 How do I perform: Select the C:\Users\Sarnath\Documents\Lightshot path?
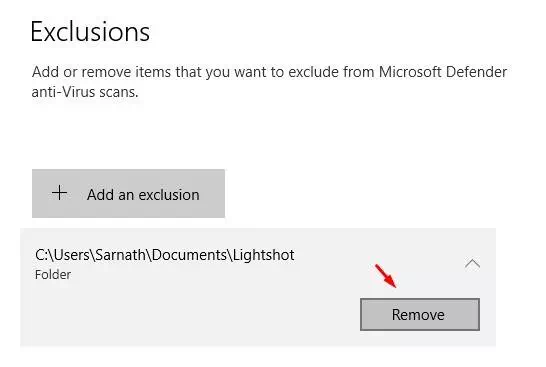point(164,255)
